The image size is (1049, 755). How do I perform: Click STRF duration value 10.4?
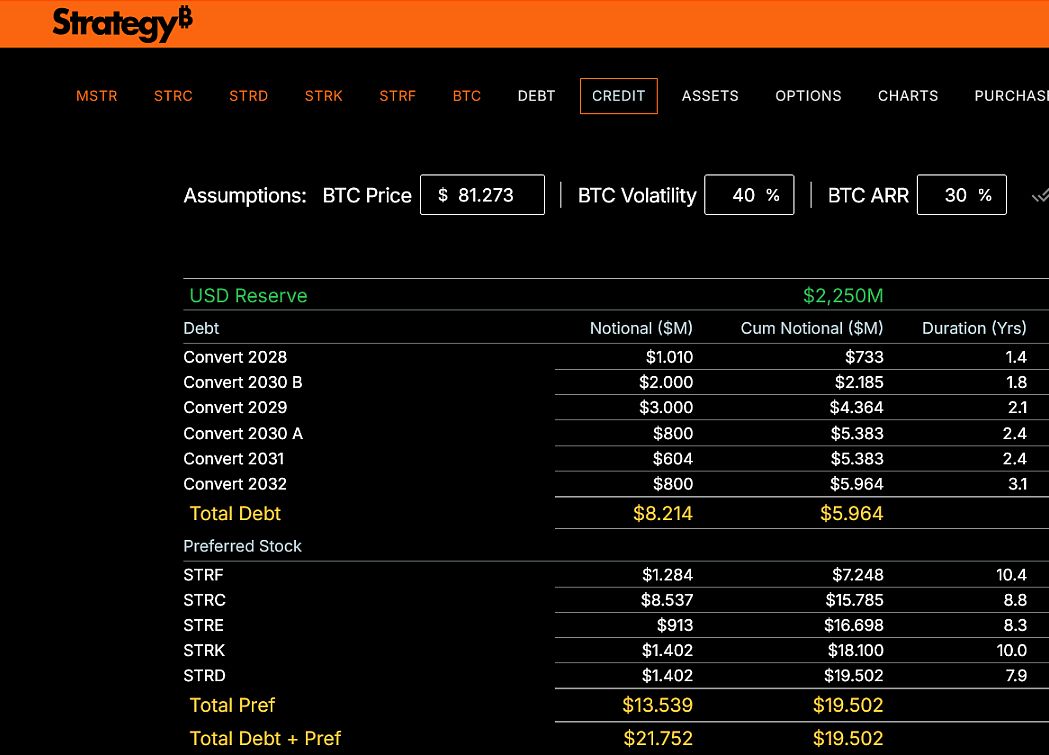[x=1011, y=575]
